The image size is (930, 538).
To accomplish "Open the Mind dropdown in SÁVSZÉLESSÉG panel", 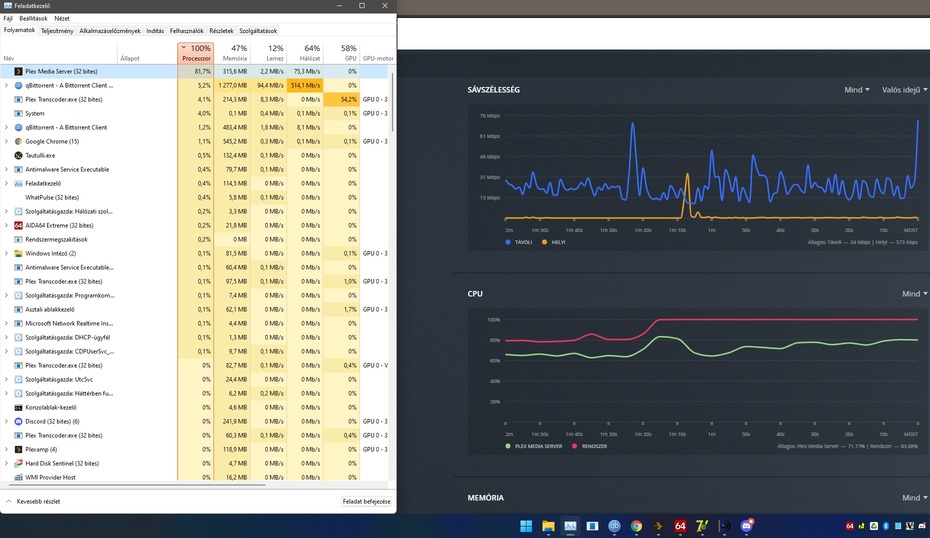I will [856, 90].
